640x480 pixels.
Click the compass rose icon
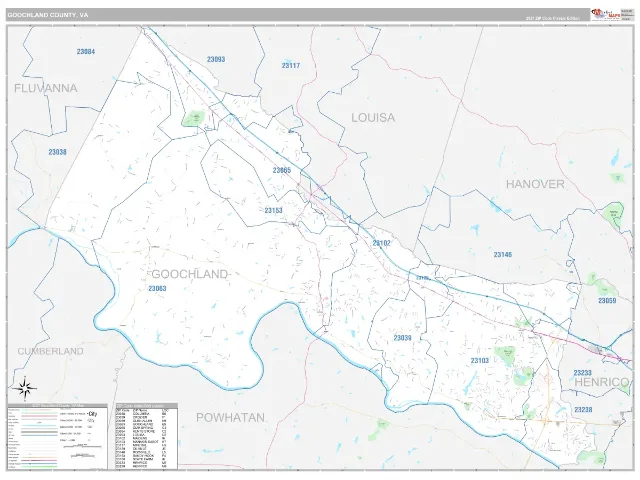point(24,388)
